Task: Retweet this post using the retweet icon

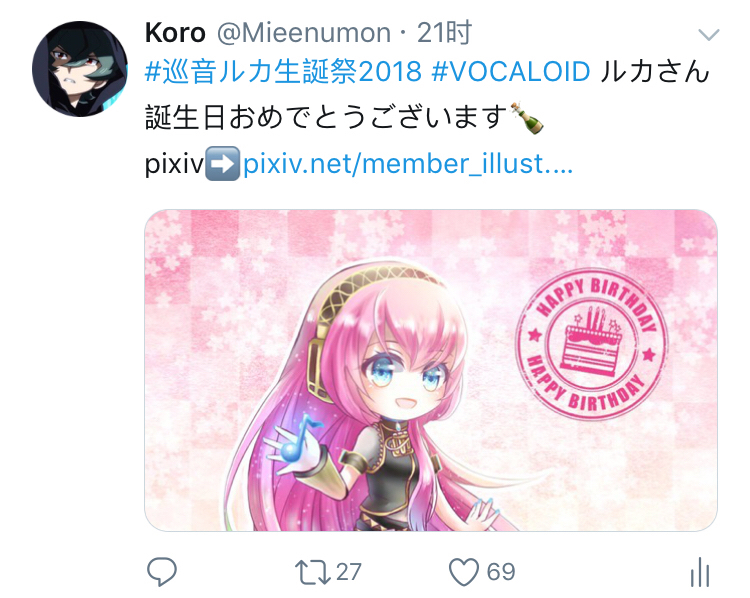Action: click(x=312, y=572)
